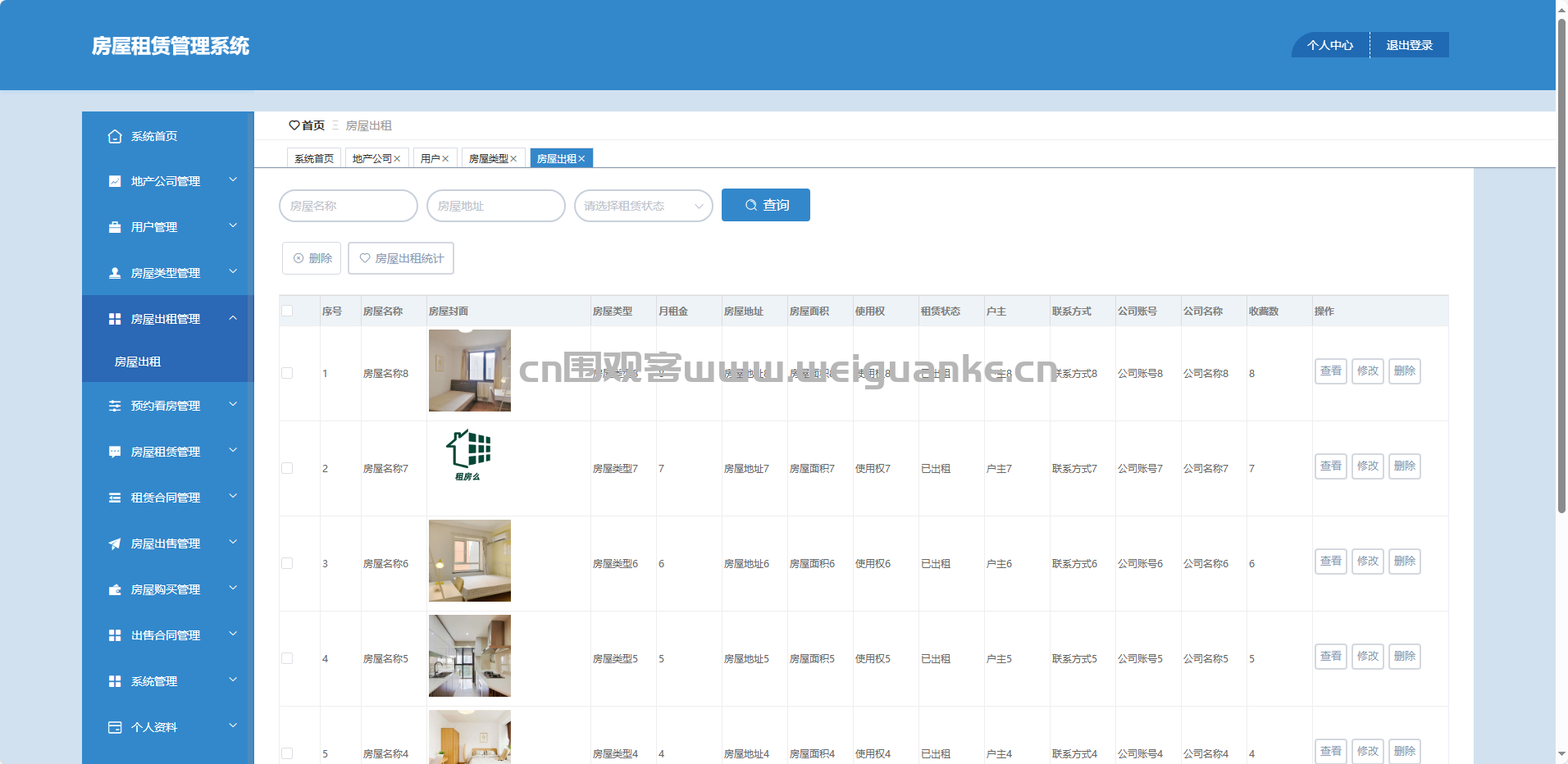
Task: Expand the 房屋类型管理 menu chevron
Action: point(233,271)
